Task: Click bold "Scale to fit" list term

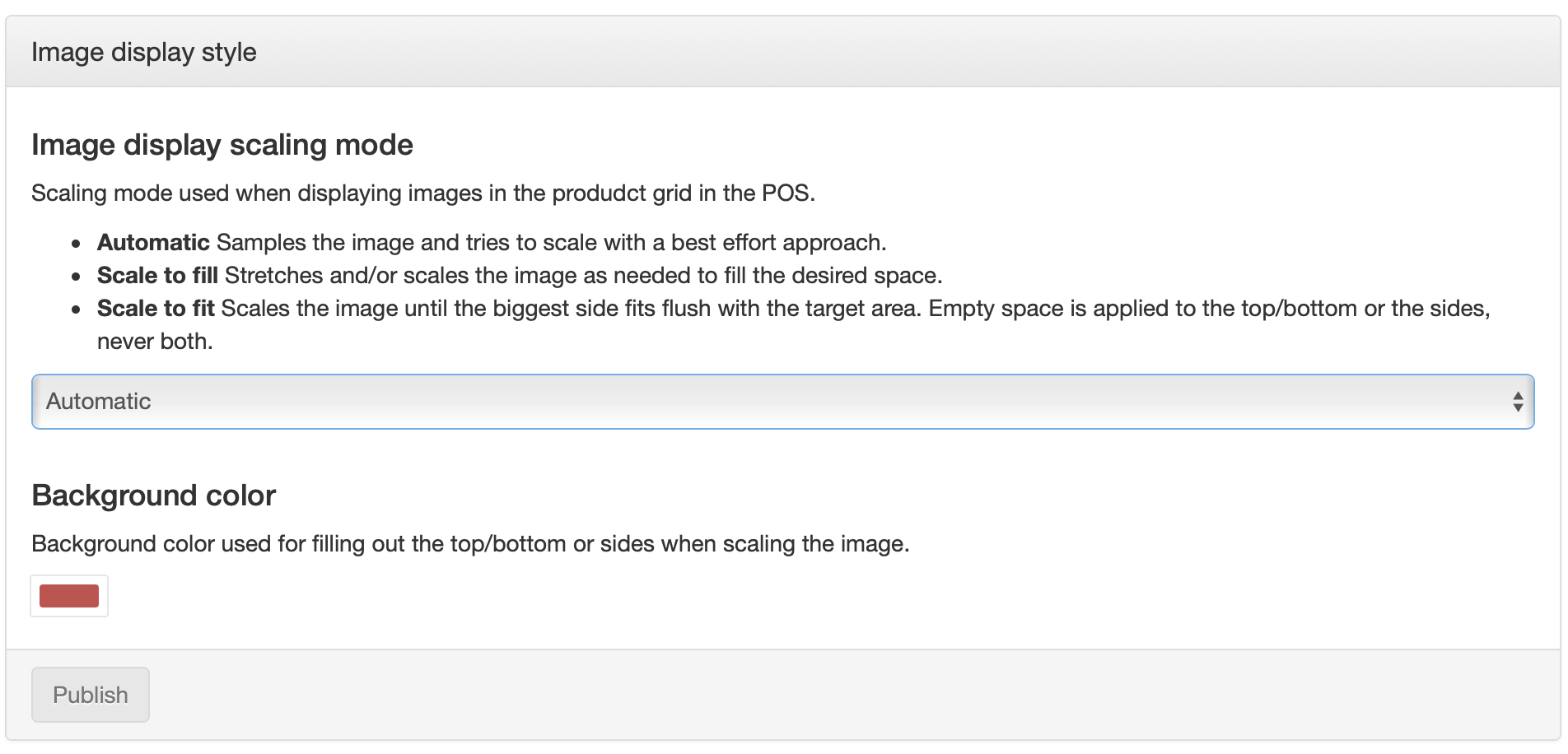Action: [x=156, y=309]
